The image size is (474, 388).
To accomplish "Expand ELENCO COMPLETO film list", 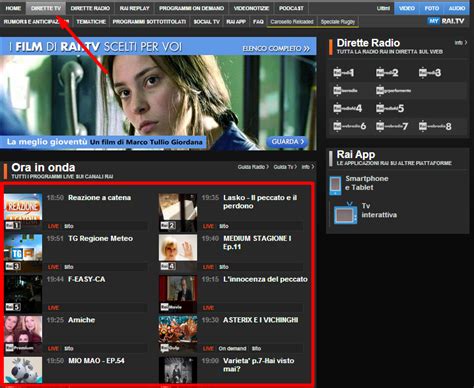I will (x=276, y=48).
